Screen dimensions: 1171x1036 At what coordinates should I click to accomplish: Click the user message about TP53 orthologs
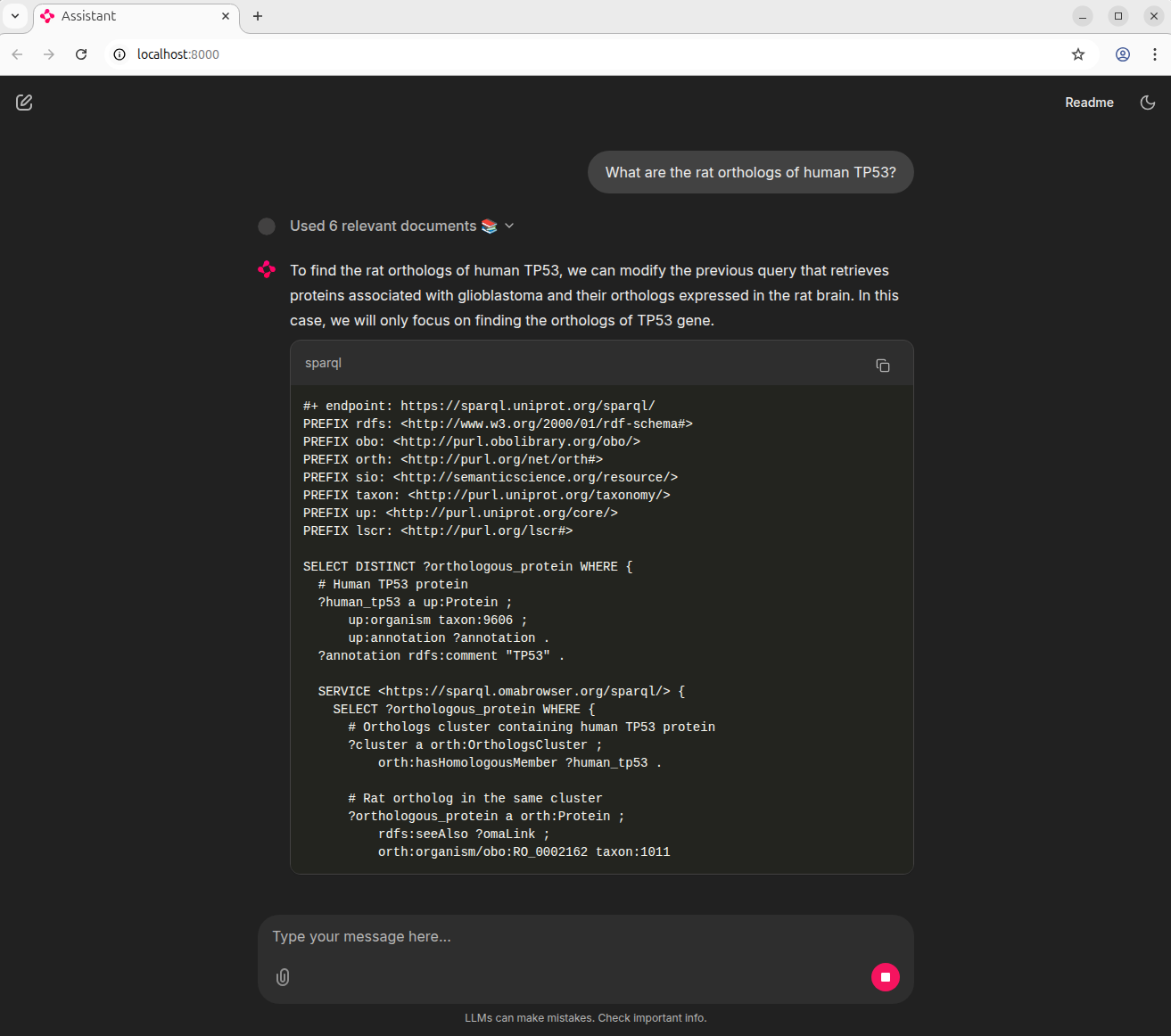tap(750, 172)
